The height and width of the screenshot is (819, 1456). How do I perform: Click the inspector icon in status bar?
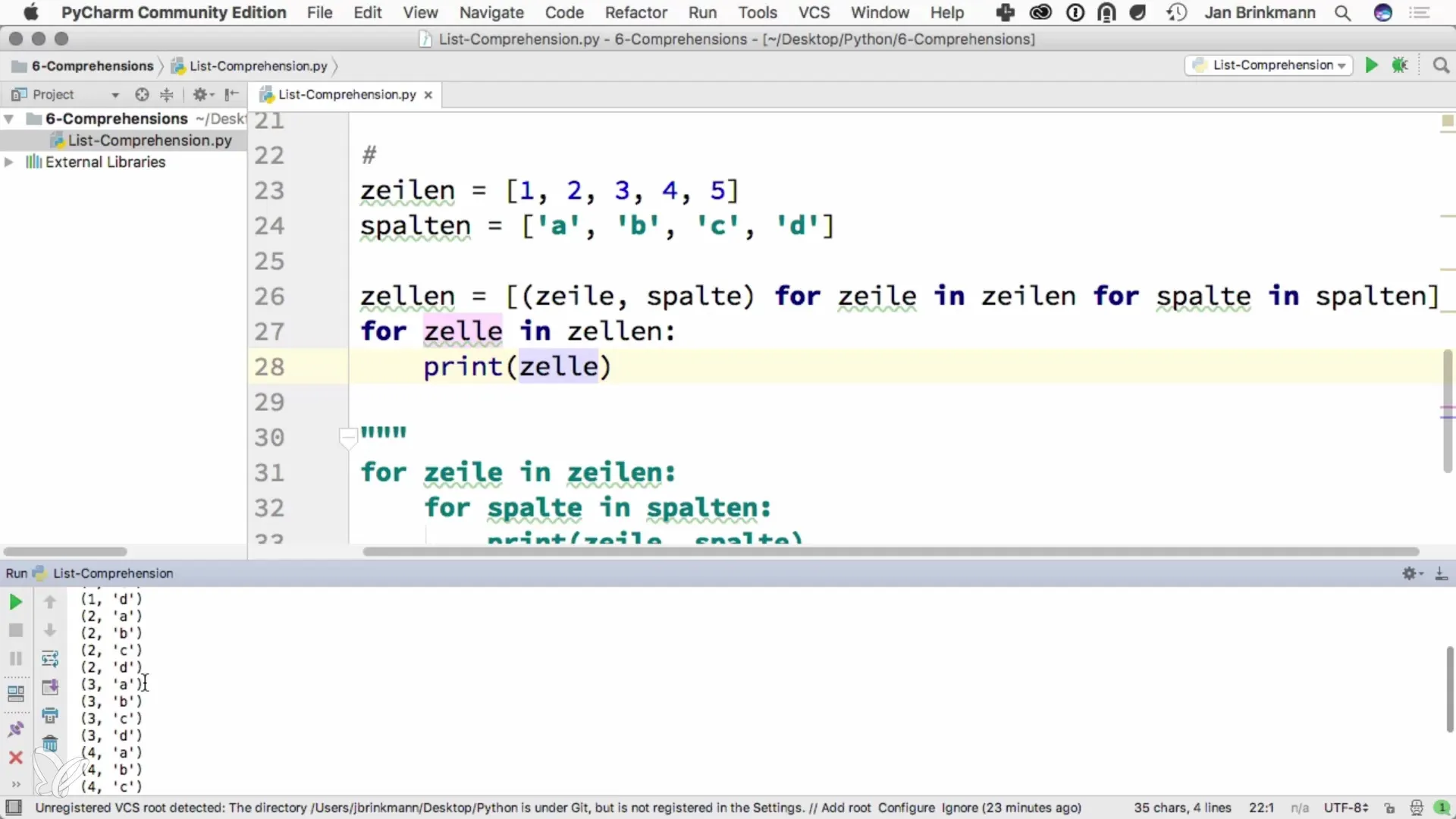point(1417,808)
